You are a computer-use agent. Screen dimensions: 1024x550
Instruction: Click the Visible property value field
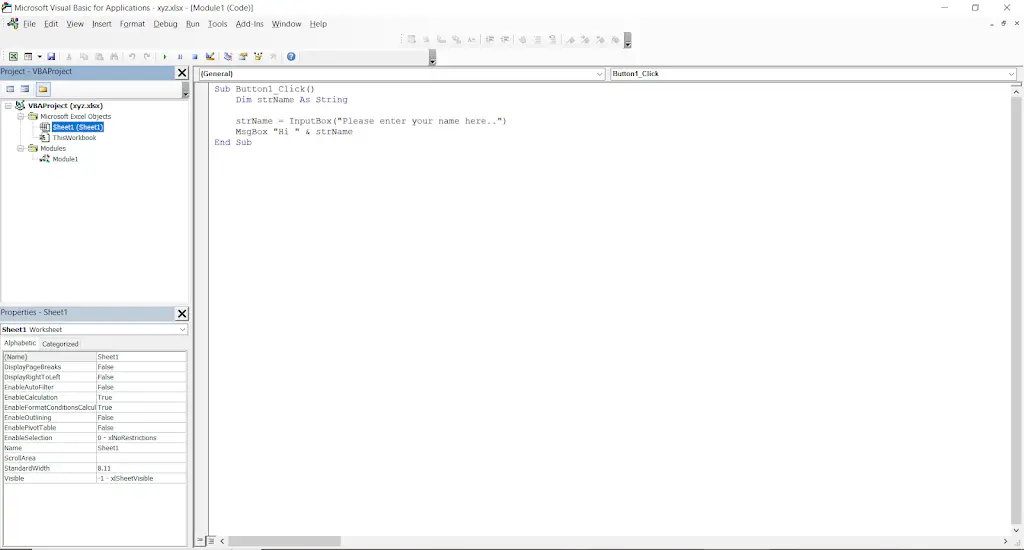141,479
